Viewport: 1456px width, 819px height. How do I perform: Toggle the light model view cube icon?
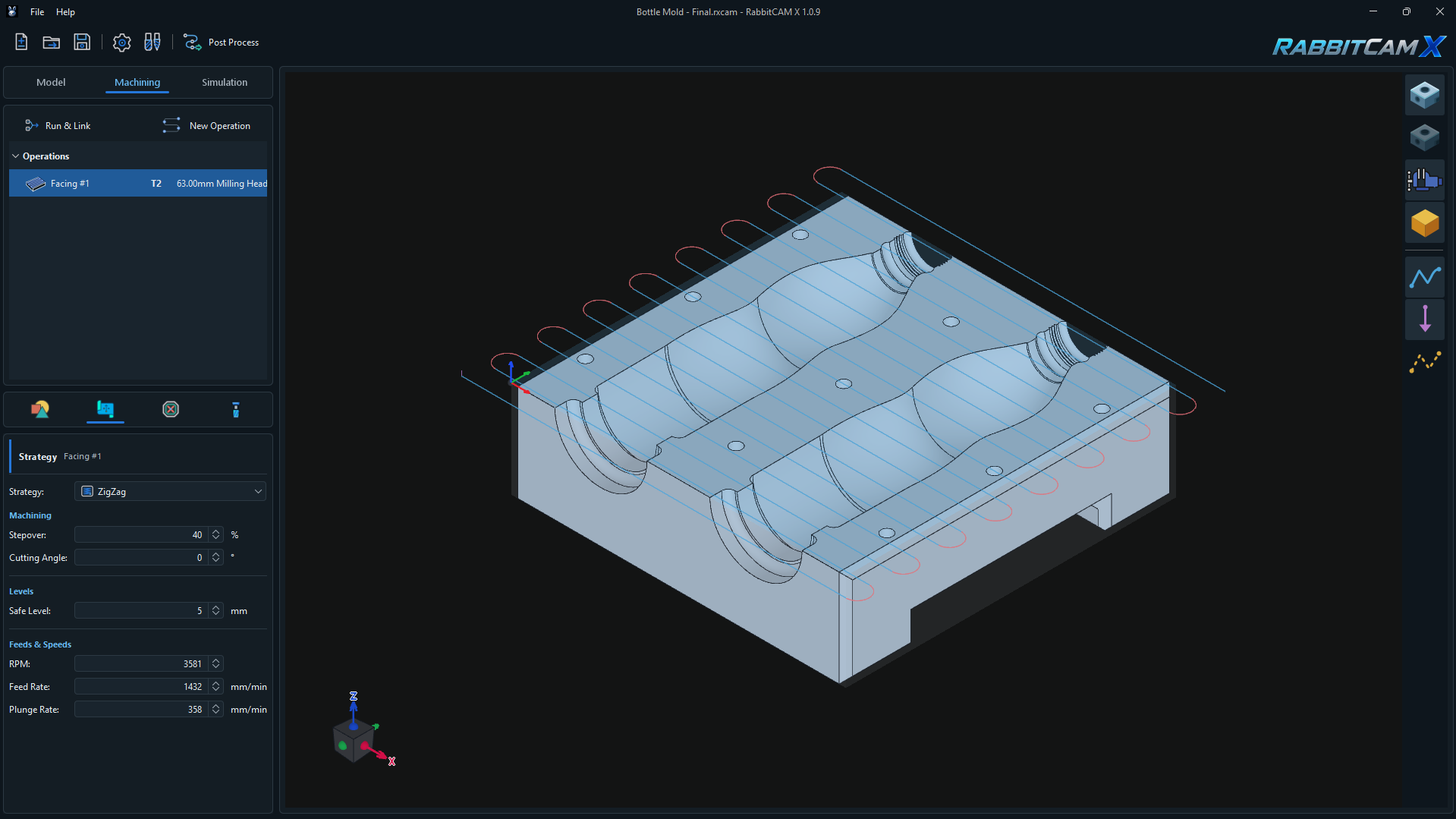click(1424, 95)
